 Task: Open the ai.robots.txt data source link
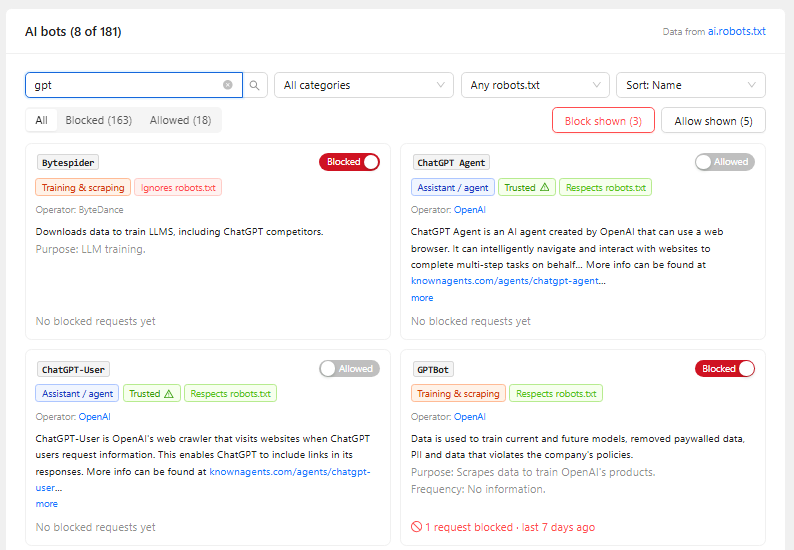pos(736,31)
